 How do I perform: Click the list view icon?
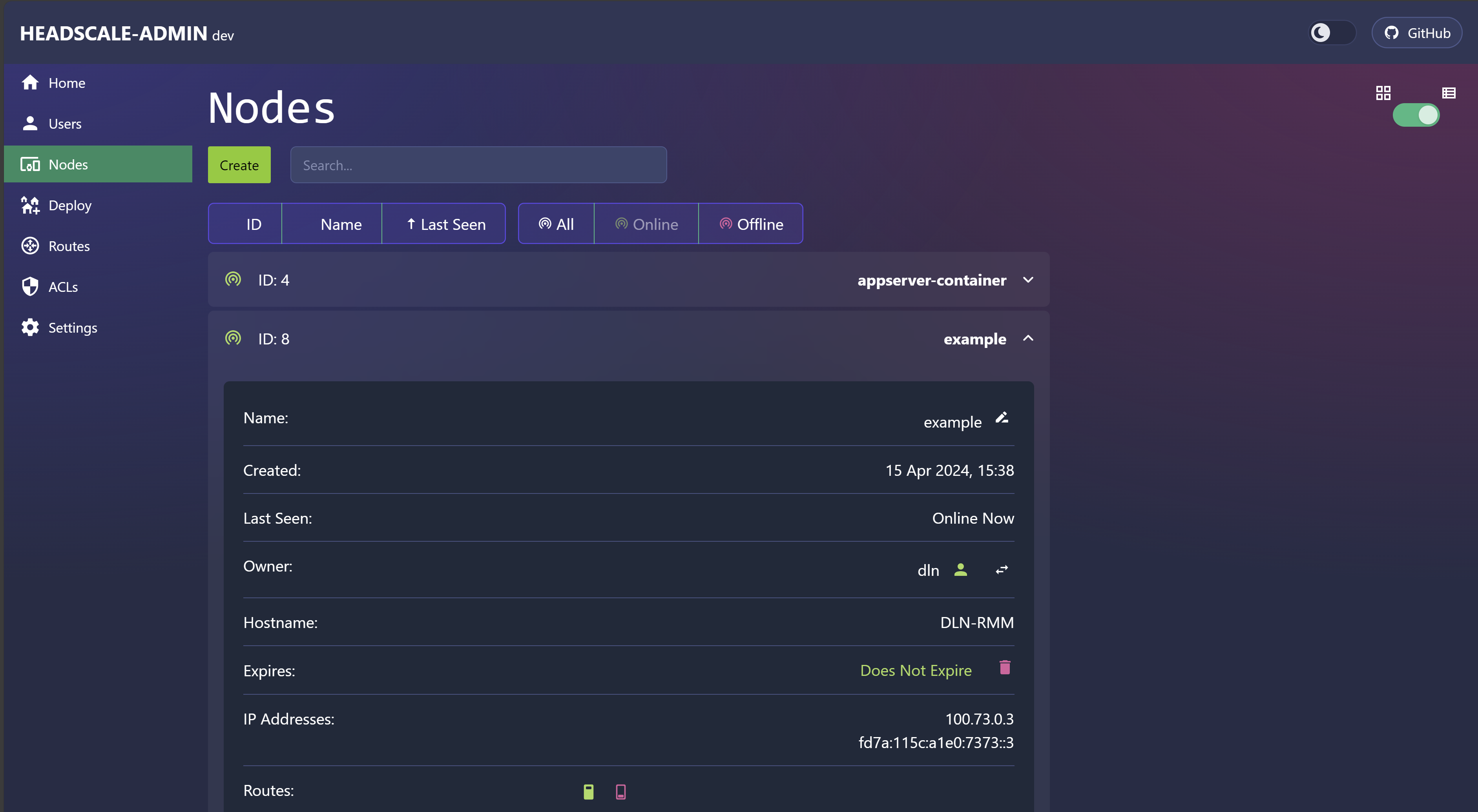(x=1449, y=93)
